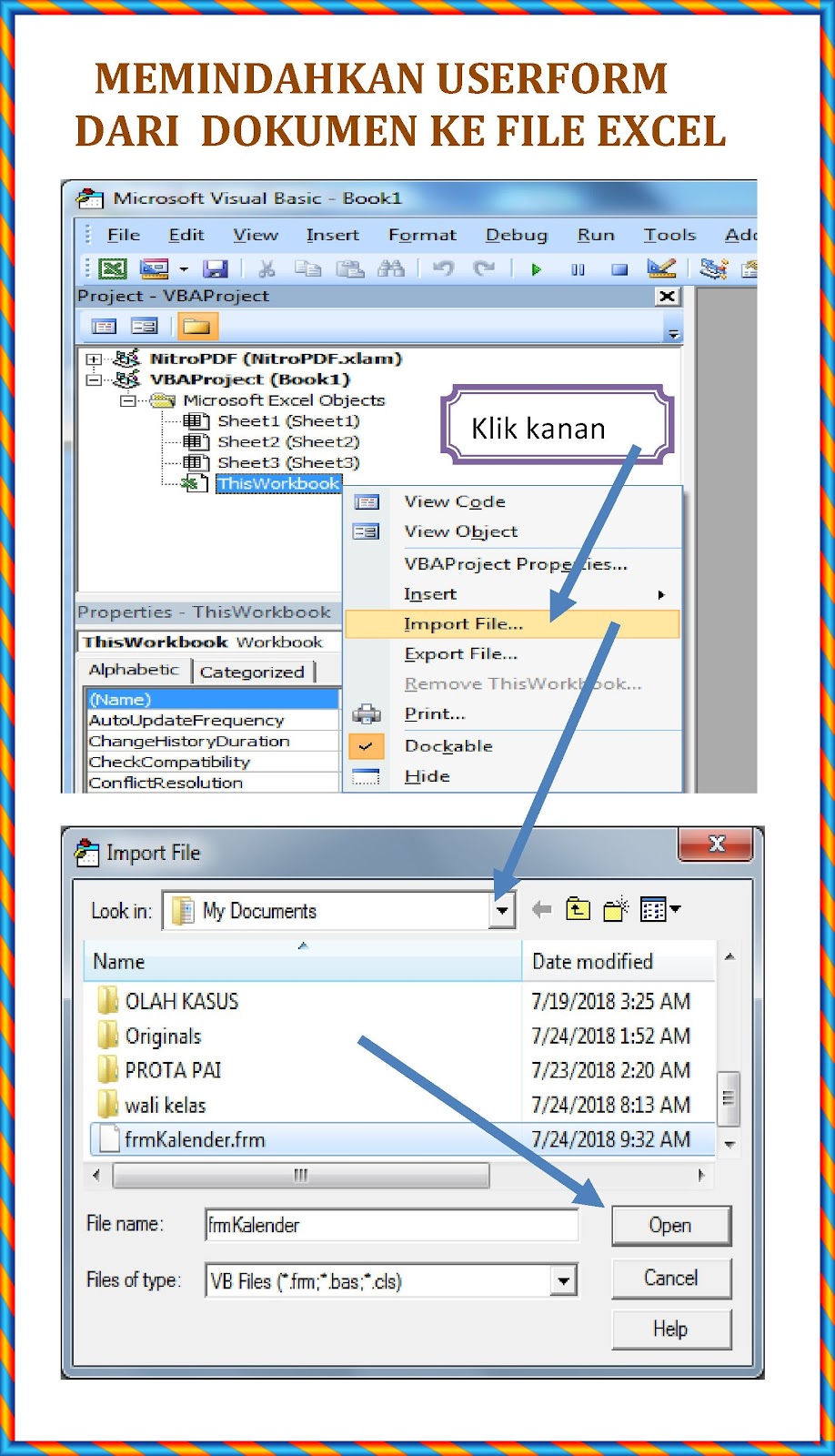Image resolution: width=835 pixels, height=1456 pixels.
Task: Click the View Code icon in Project pane
Action: (x=105, y=326)
